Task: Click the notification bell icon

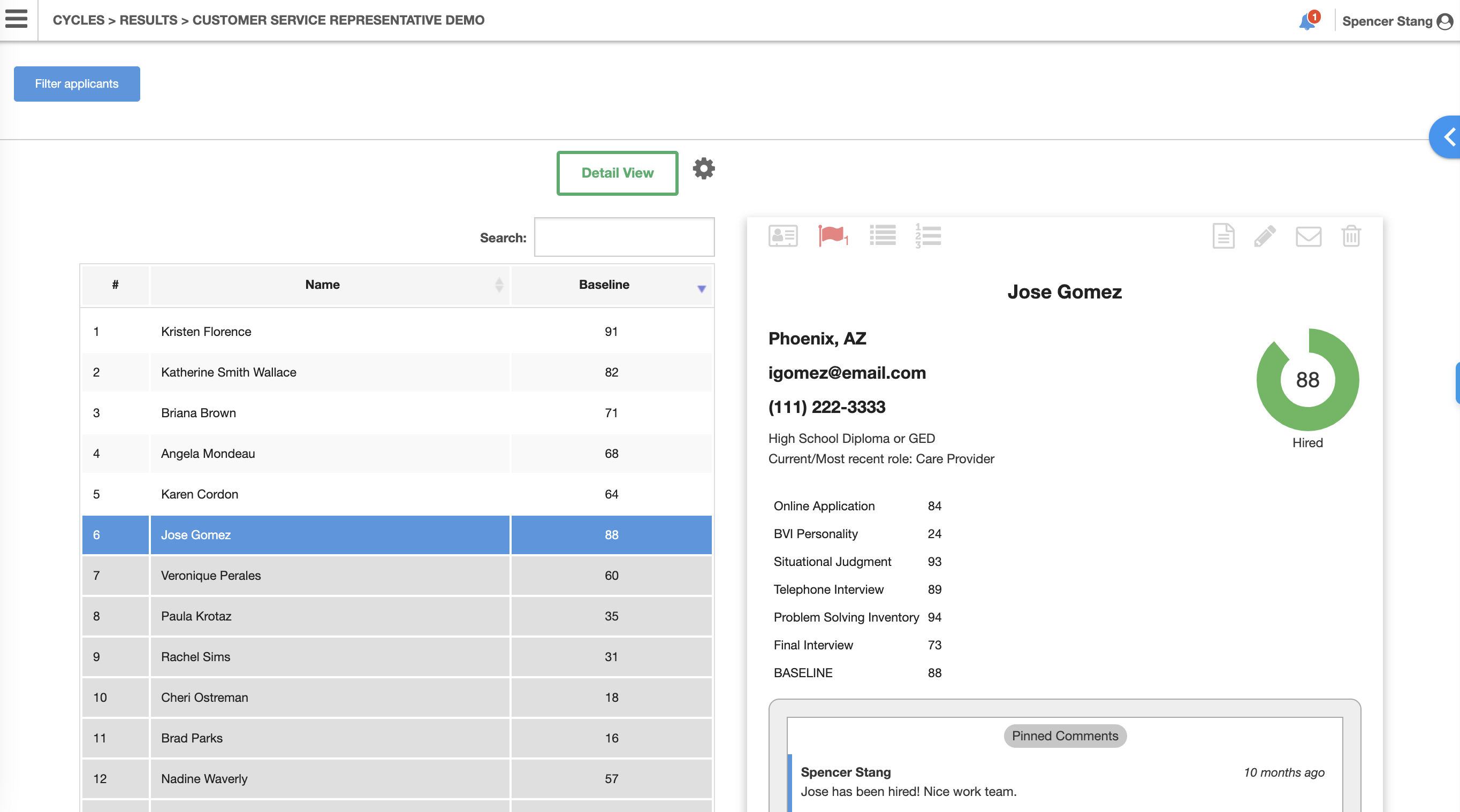Action: (1307, 21)
